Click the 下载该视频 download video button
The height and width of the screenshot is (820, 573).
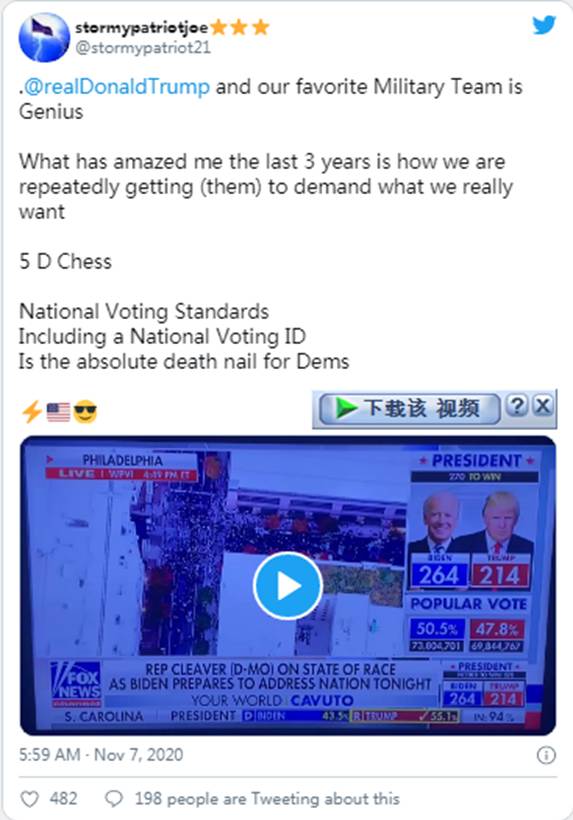tap(409, 408)
